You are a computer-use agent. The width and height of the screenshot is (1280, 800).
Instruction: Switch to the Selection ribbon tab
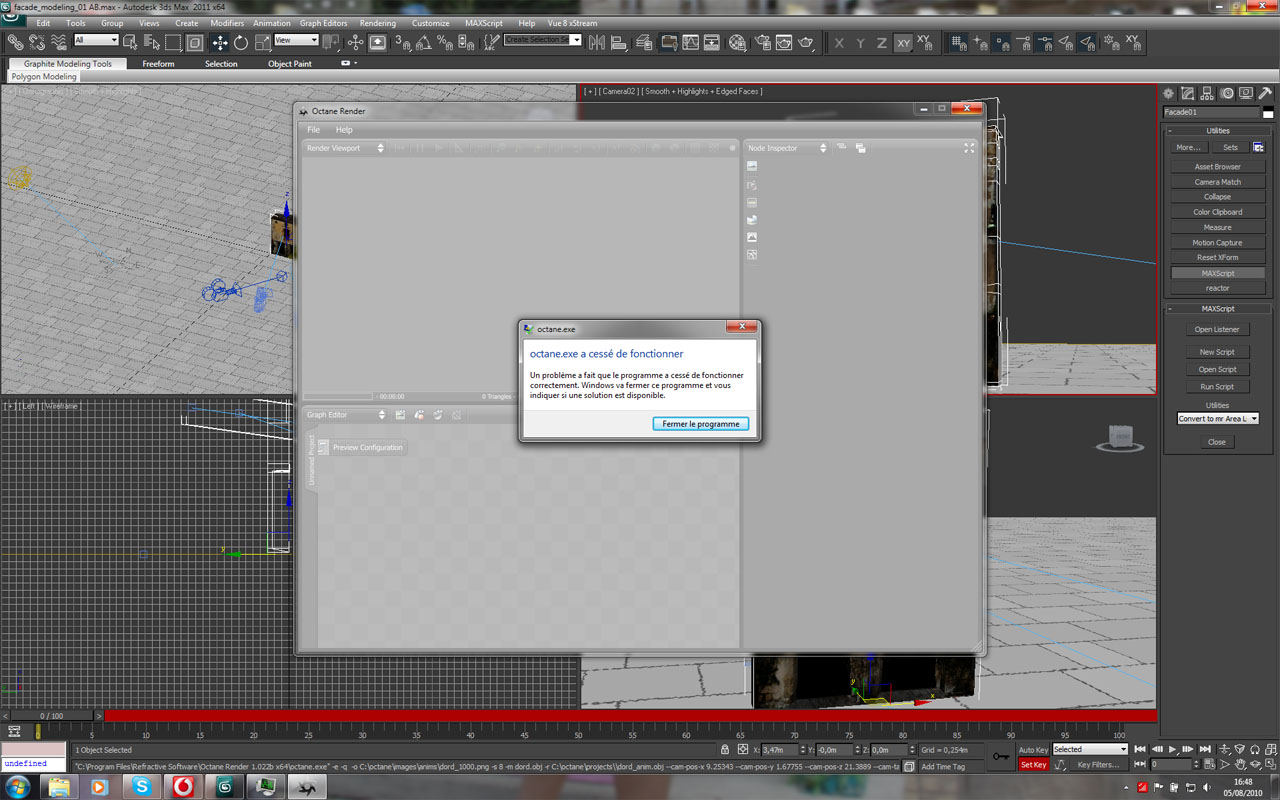click(x=221, y=64)
